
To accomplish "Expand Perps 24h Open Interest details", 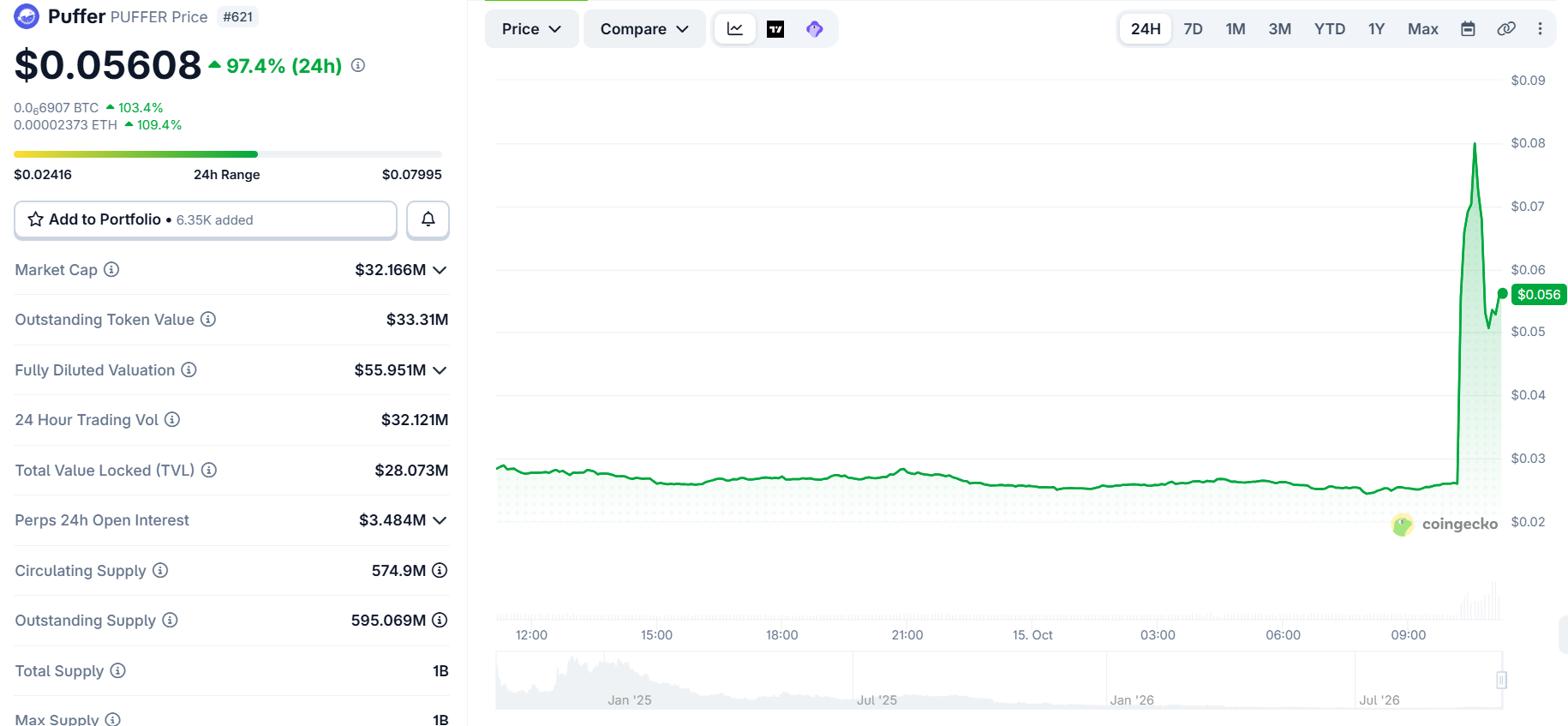I will (440, 520).
